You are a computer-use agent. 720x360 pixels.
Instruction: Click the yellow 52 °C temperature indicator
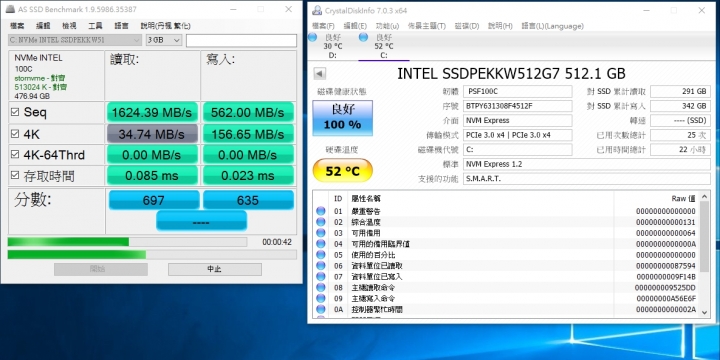[343, 171]
